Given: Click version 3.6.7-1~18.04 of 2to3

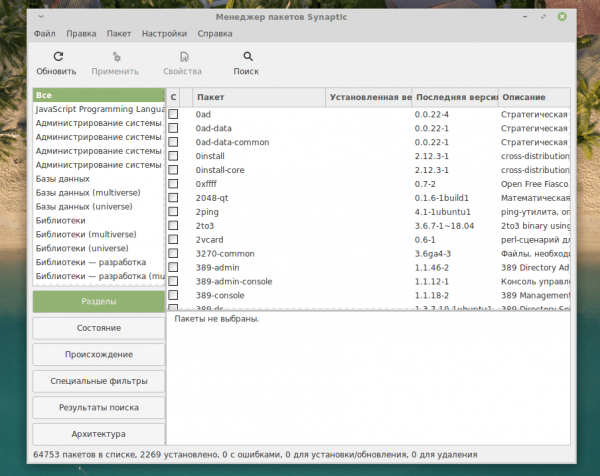Looking at the screenshot, I should (444, 226).
